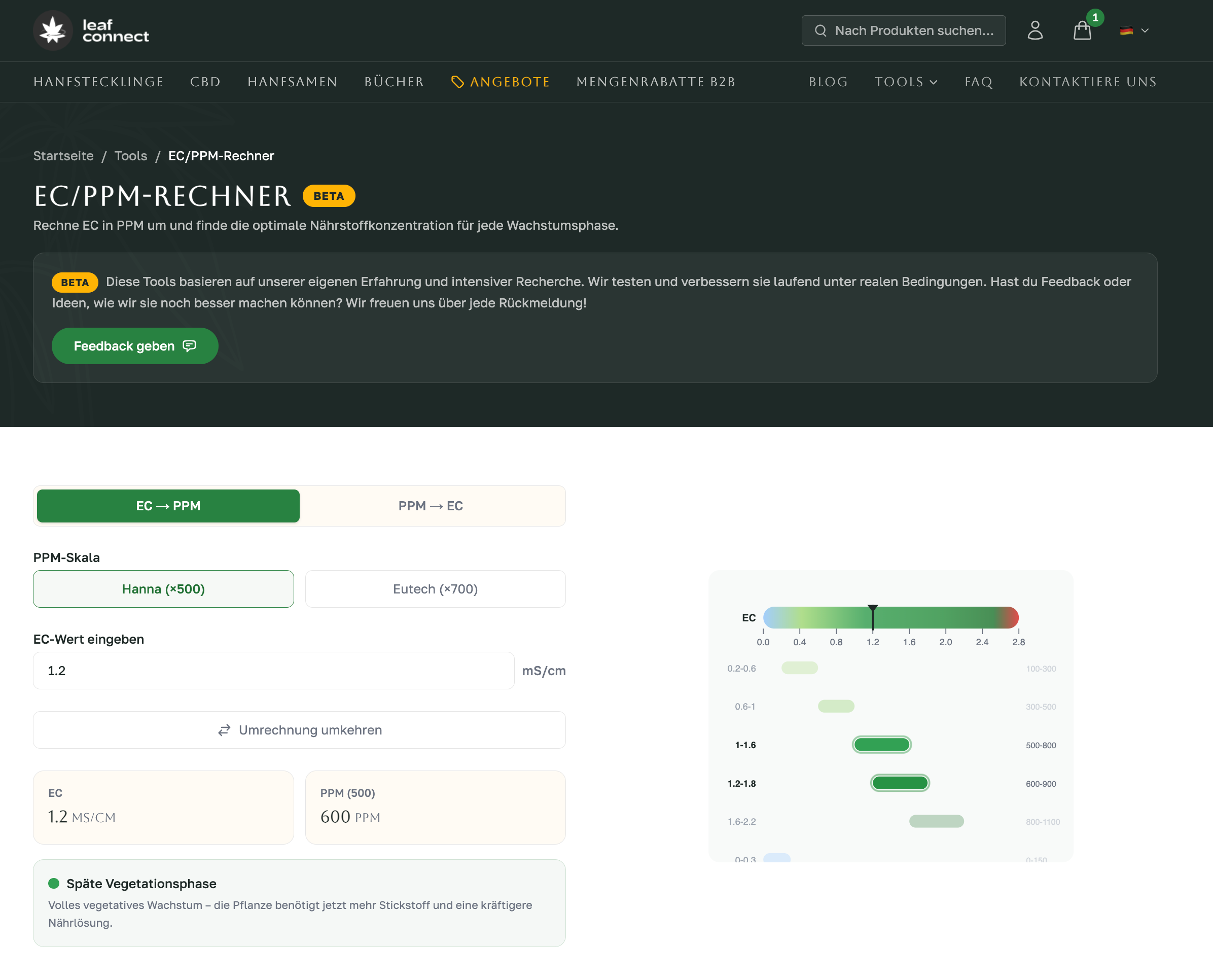The width and height of the screenshot is (1213, 980).
Task: Open the user account icon
Action: [x=1034, y=30]
